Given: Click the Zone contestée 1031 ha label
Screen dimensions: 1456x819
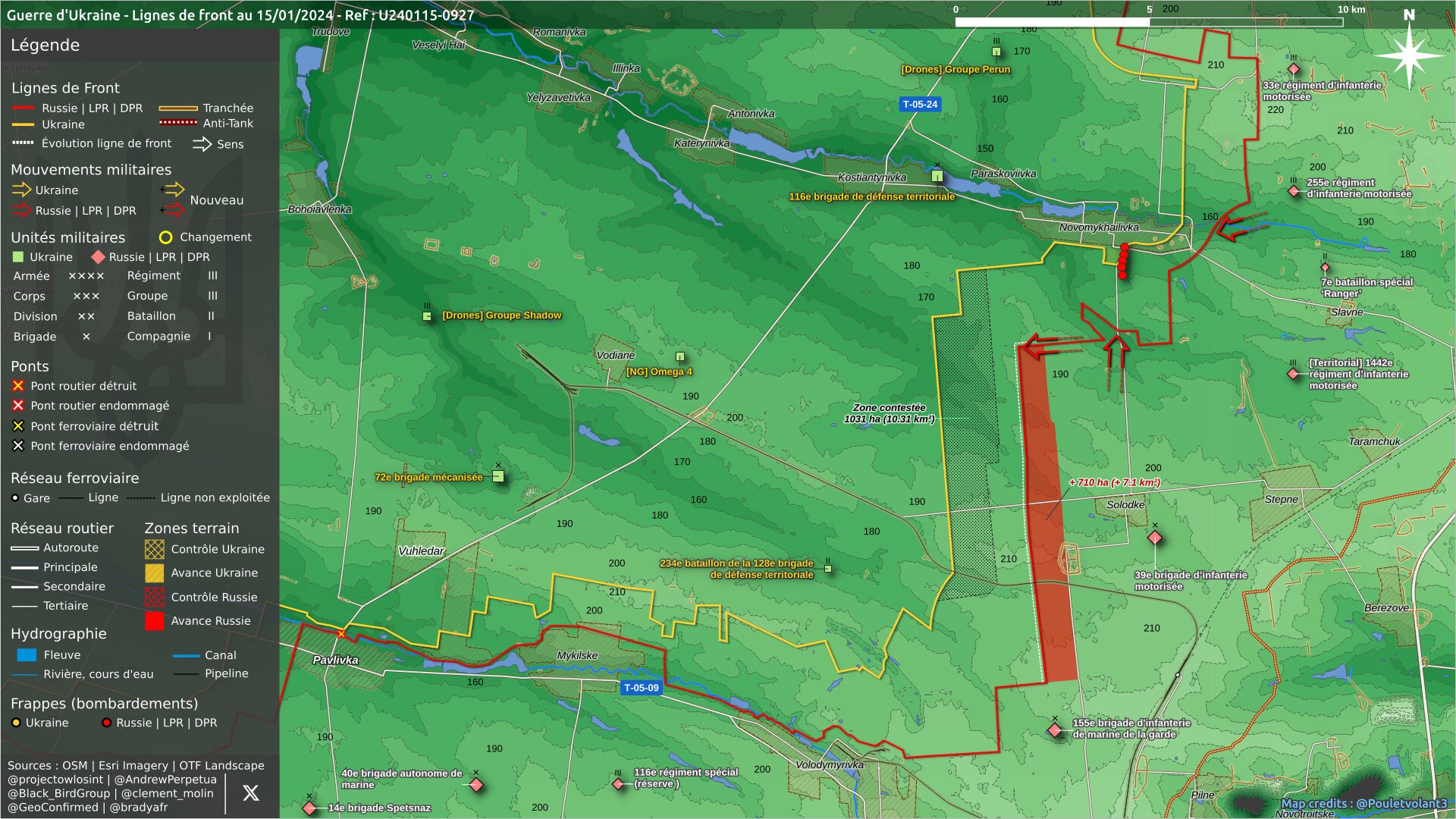Looking at the screenshot, I should pyautogui.click(x=889, y=413).
